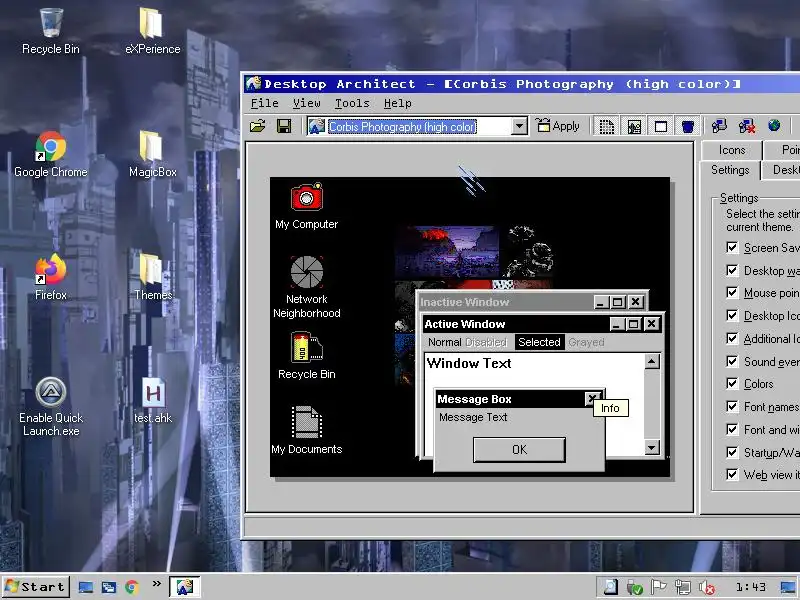Click the Firefox desktop shortcut
This screenshot has height=600, width=800.
(51, 277)
